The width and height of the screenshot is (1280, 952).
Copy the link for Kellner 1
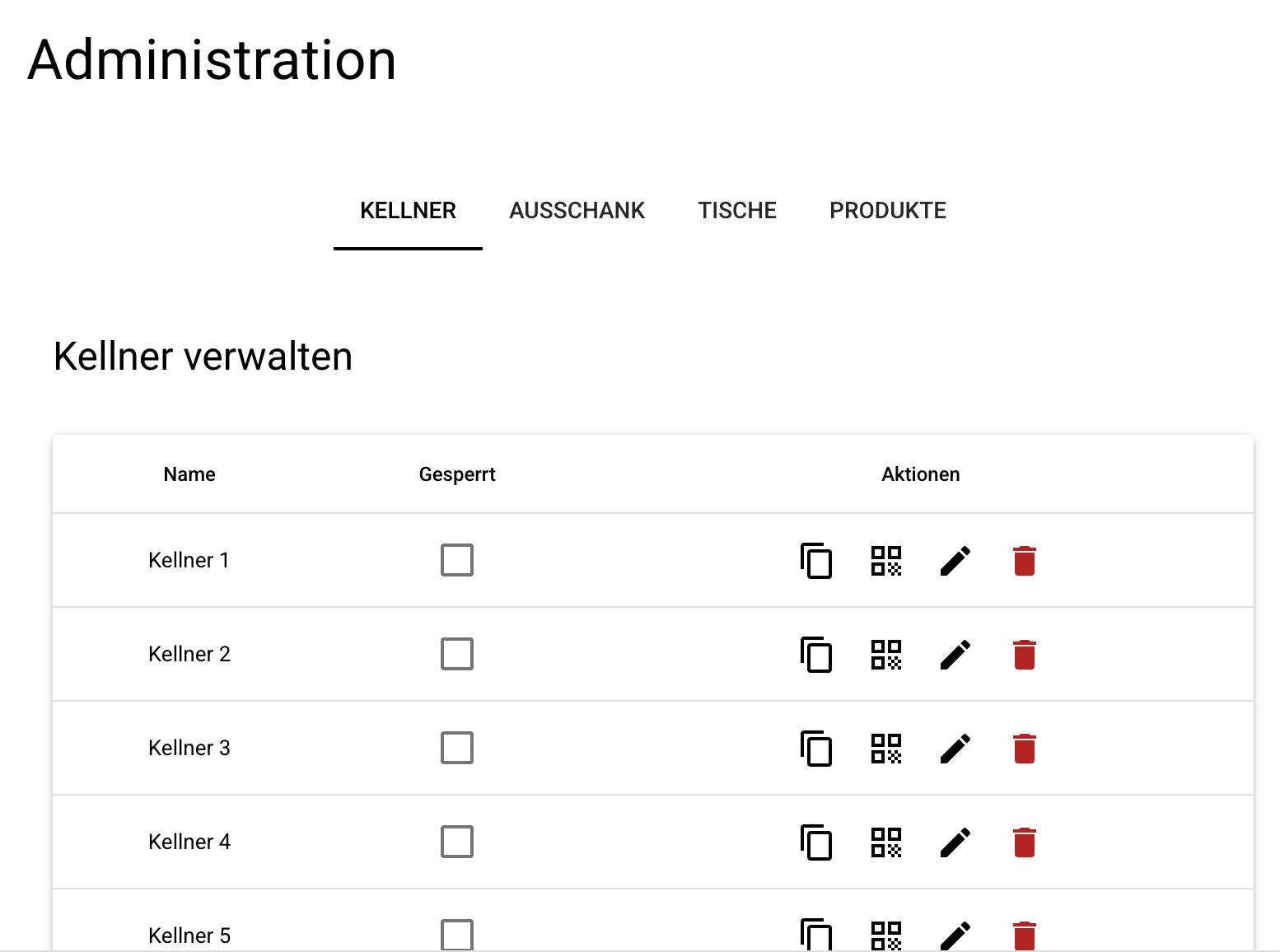pos(816,561)
